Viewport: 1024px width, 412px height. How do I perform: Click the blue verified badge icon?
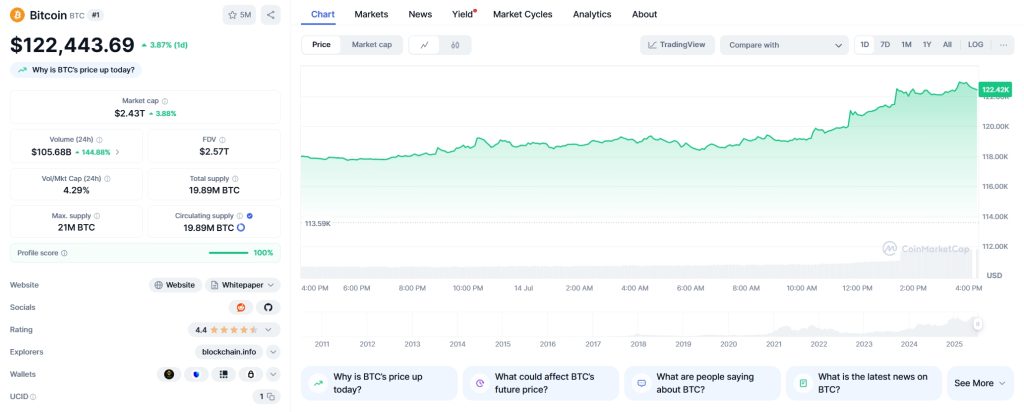pos(250,215)
